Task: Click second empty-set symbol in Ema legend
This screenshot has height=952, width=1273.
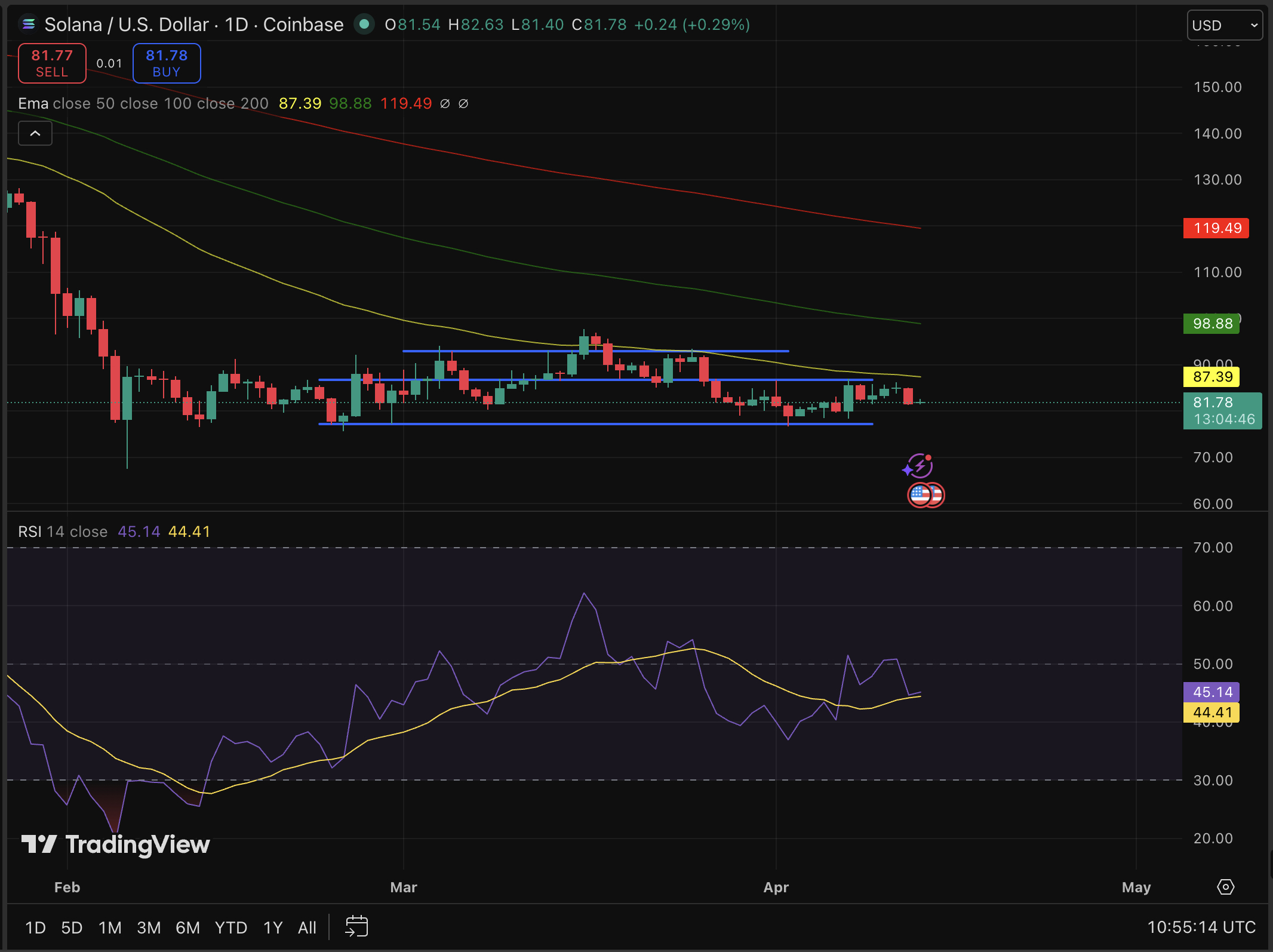Action: coord(463,103)
